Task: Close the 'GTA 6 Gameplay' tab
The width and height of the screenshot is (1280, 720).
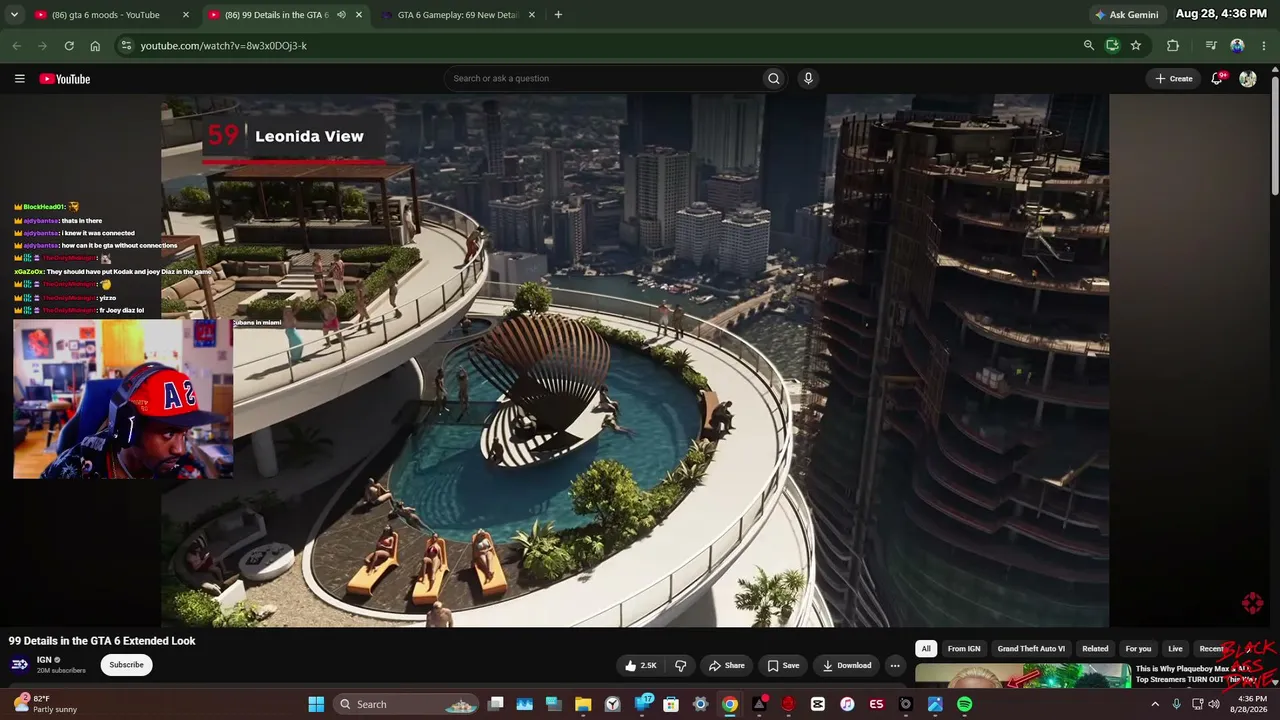Action: 532,15
